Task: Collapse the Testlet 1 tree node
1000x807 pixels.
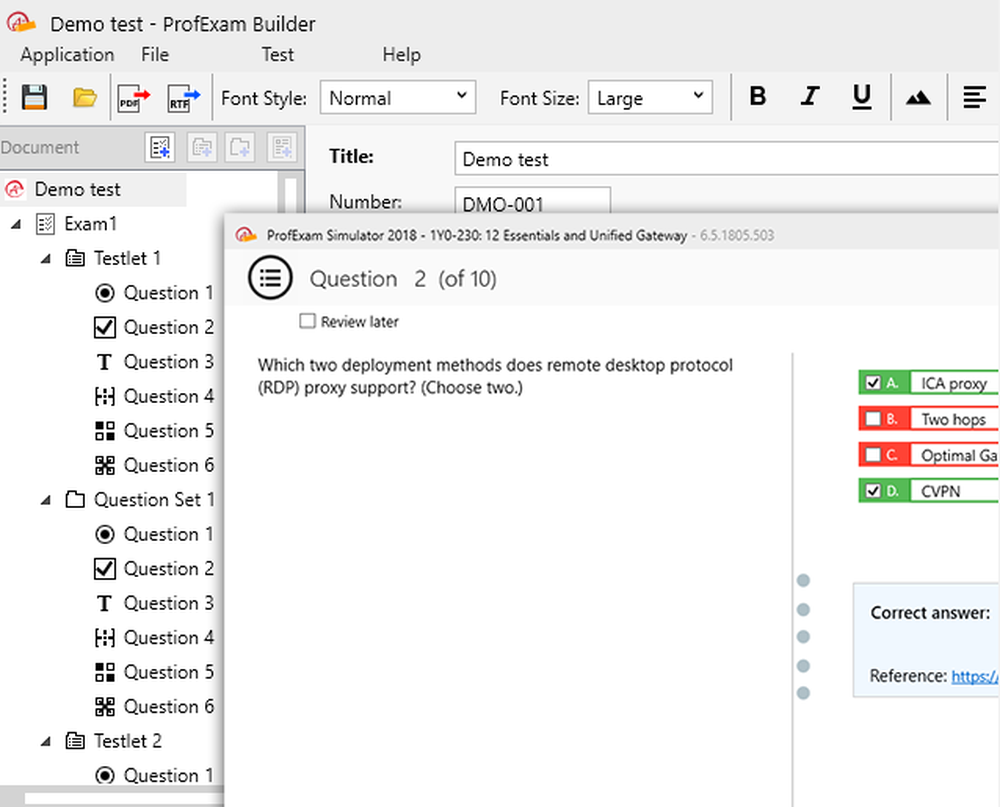Action: click(x=45, y=258)
